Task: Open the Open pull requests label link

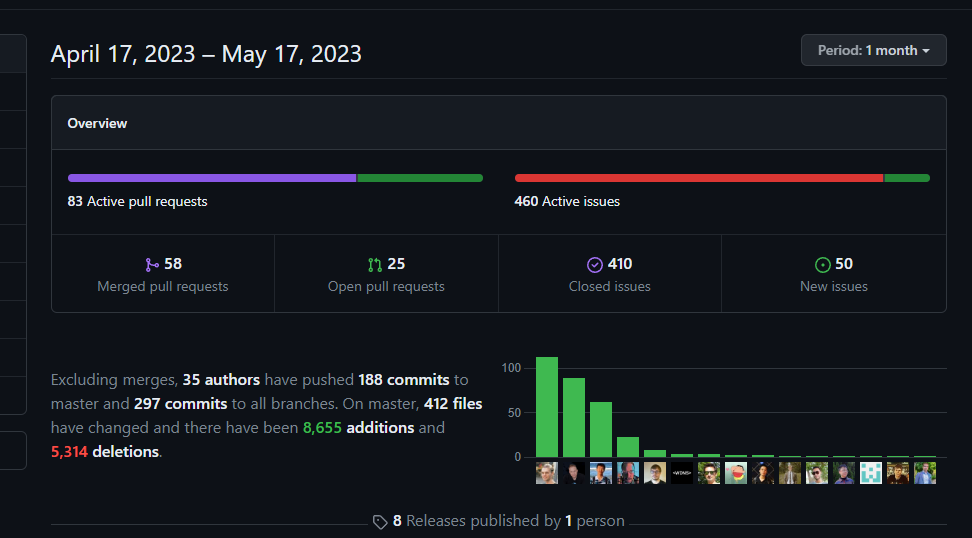Action: [x=386, y=286]
